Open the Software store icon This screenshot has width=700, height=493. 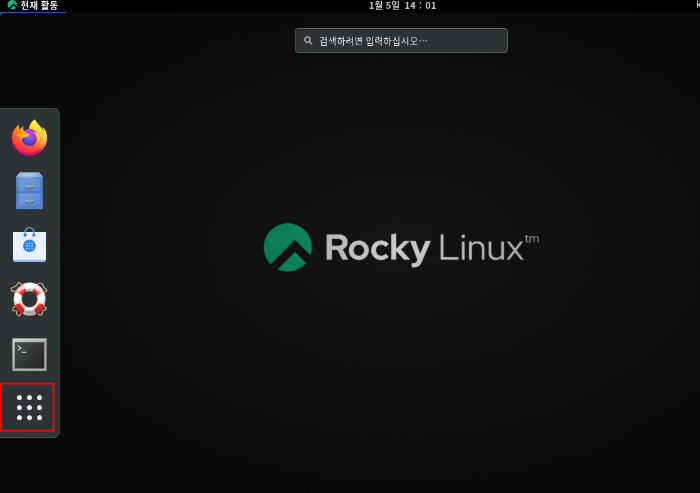coord(29,245)
